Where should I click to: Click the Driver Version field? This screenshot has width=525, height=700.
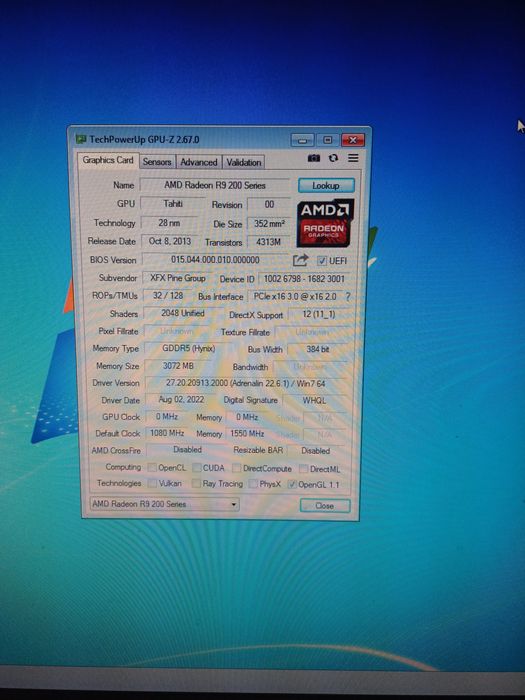[246, 383]
